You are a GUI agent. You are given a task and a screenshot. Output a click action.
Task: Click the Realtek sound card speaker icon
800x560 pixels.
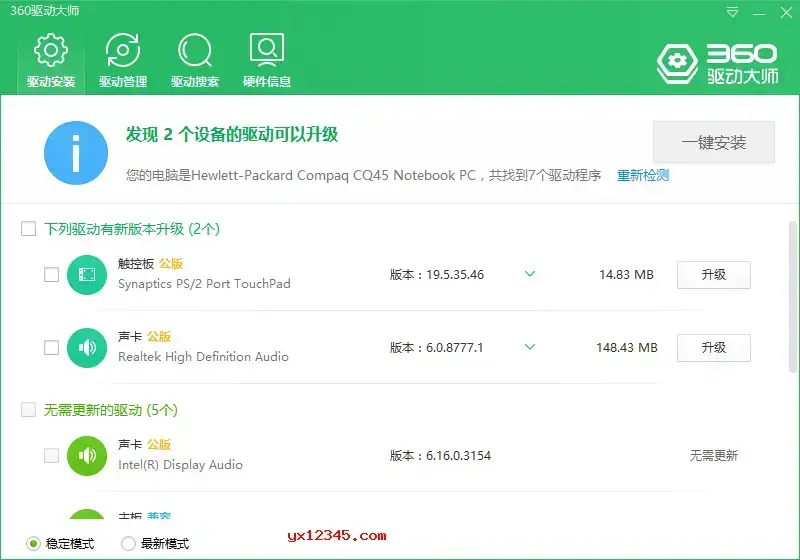87,348
